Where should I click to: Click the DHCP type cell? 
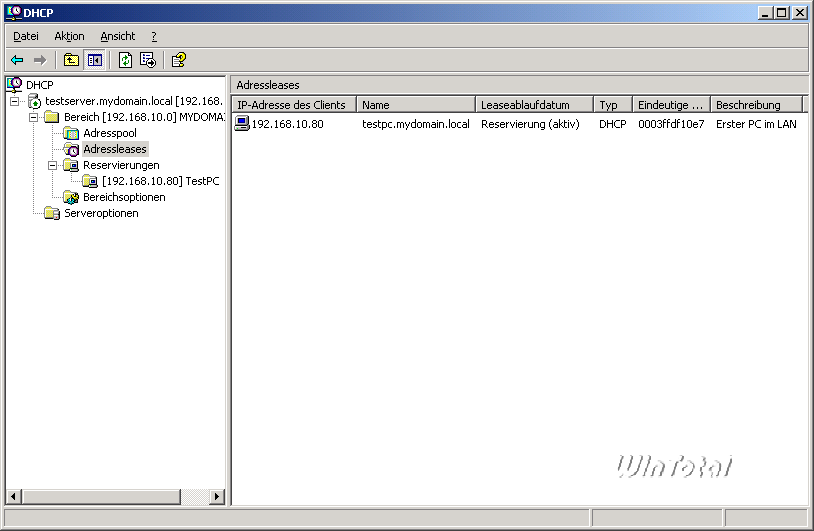(613, 124)
